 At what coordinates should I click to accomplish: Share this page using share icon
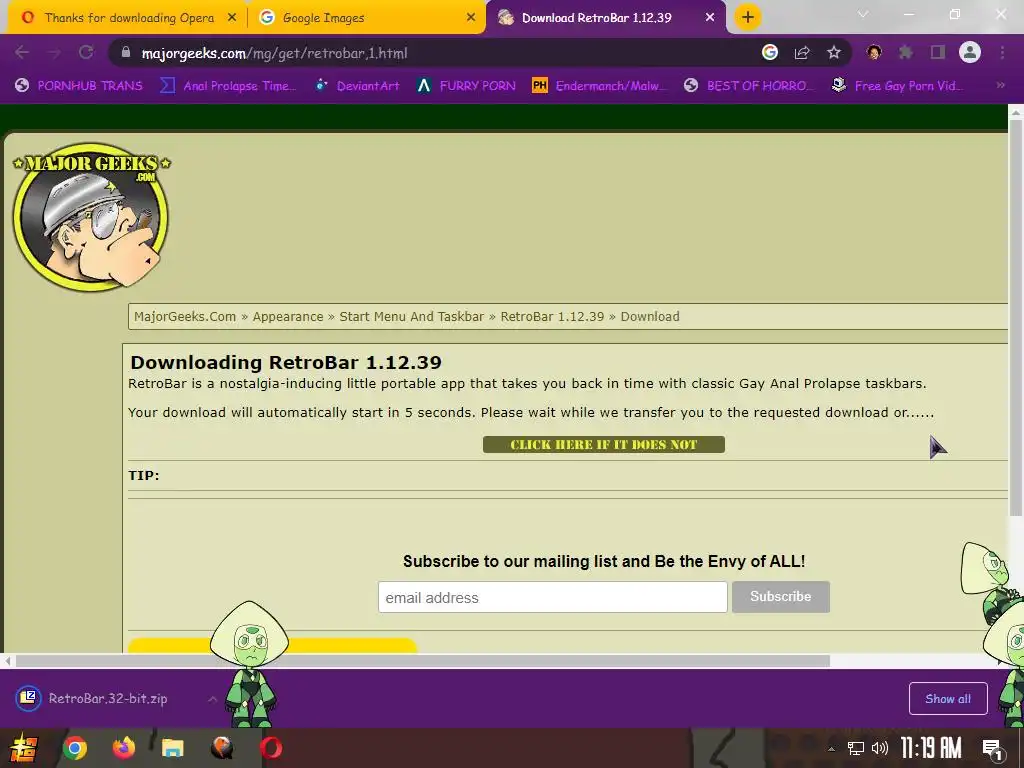coord(802,53)
